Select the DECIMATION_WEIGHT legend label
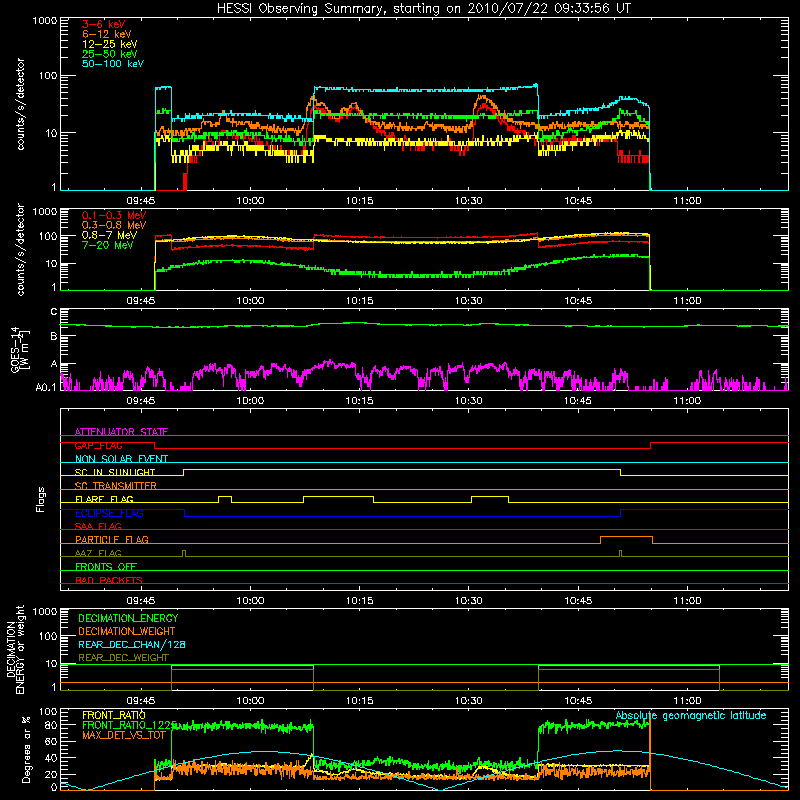Image resolution: width=800 pixels, height=800 pixels. pyautogui.click(x=127, y=632)
